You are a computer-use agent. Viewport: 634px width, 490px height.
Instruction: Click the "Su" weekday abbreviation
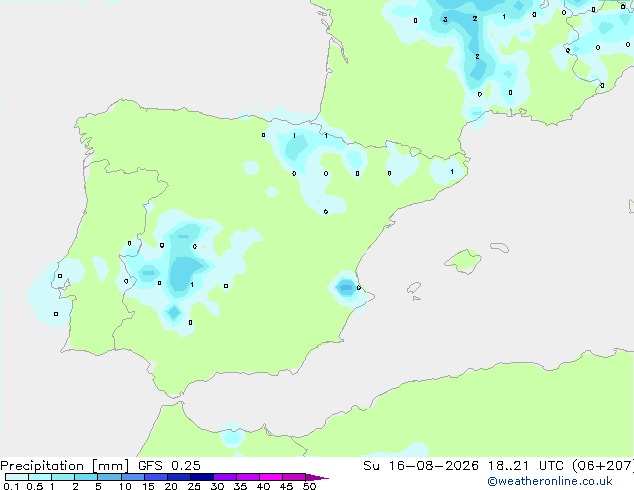371,466
